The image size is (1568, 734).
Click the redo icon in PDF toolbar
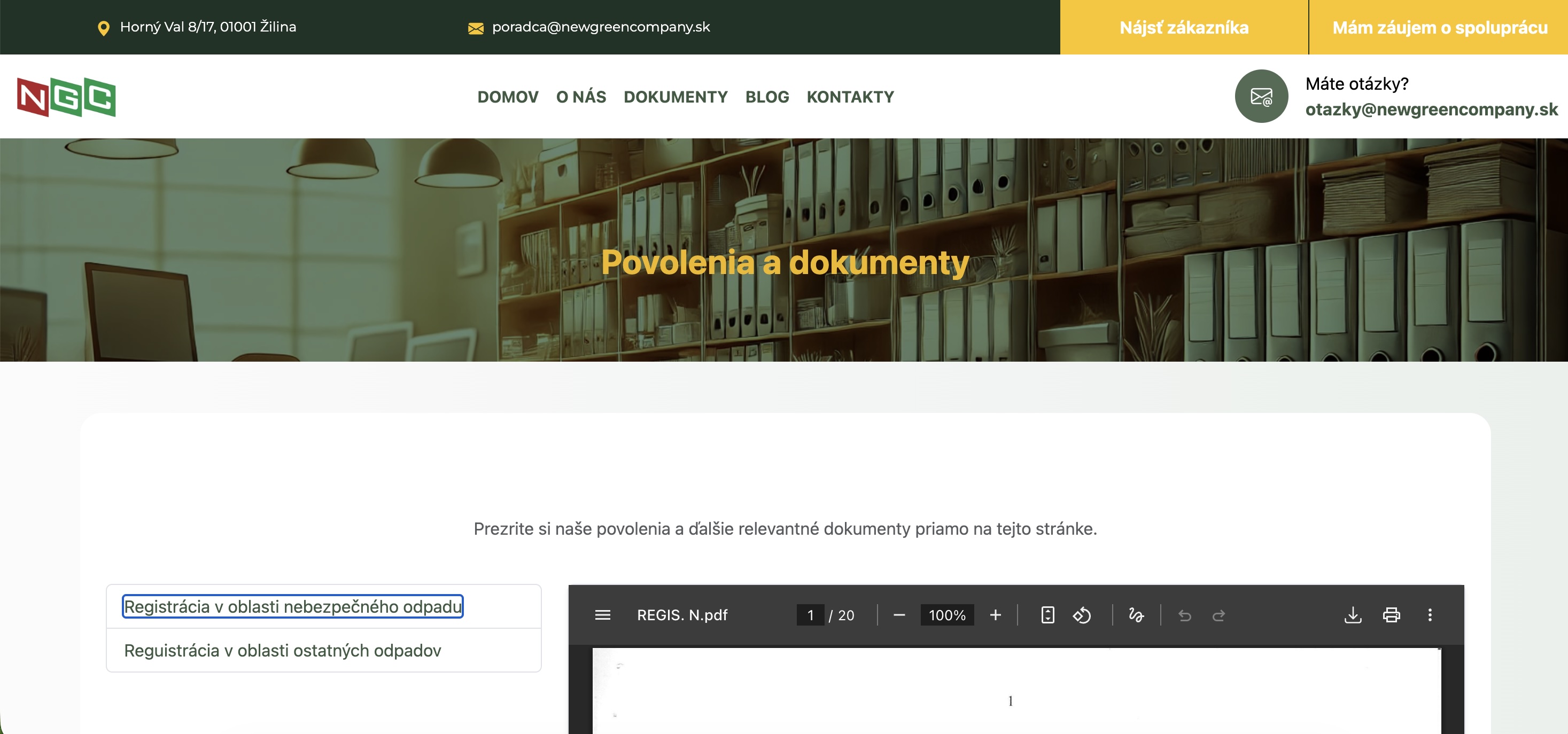tap(1218, 615)
